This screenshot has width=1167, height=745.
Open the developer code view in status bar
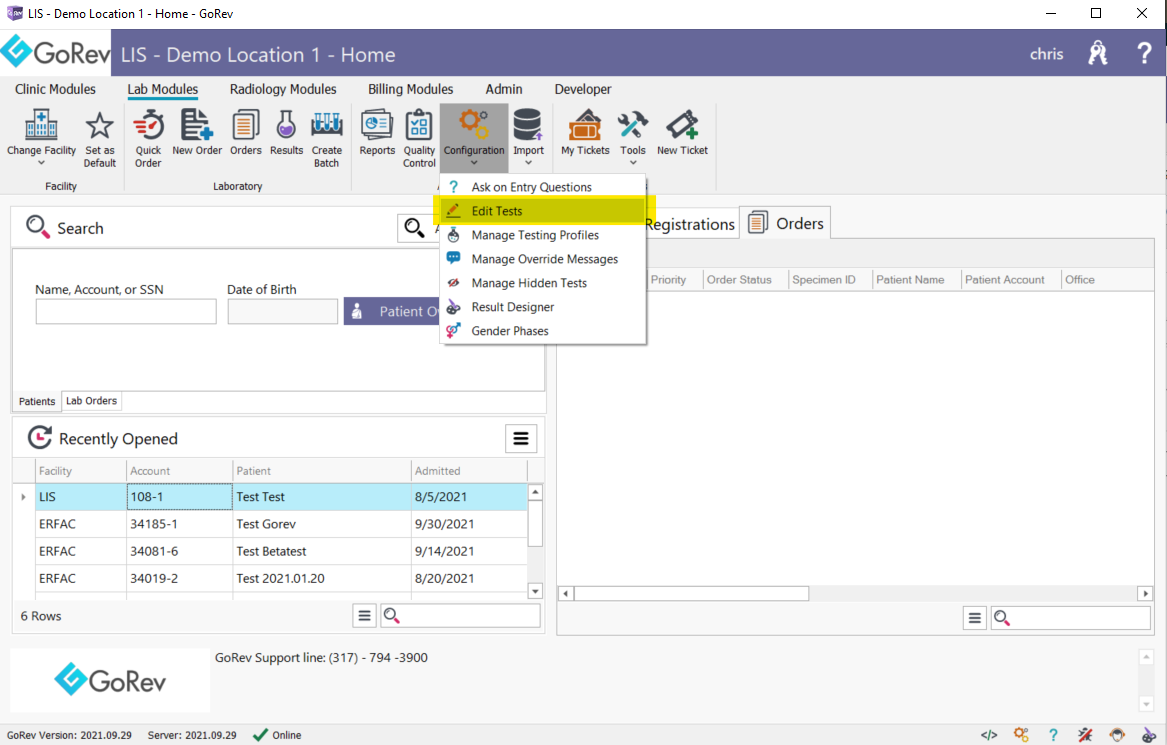click(988, 734)
